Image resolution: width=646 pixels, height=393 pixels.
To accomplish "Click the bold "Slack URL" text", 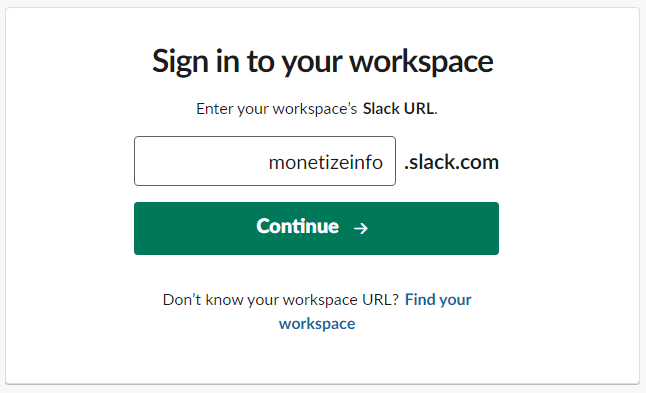I will [398, 109].
